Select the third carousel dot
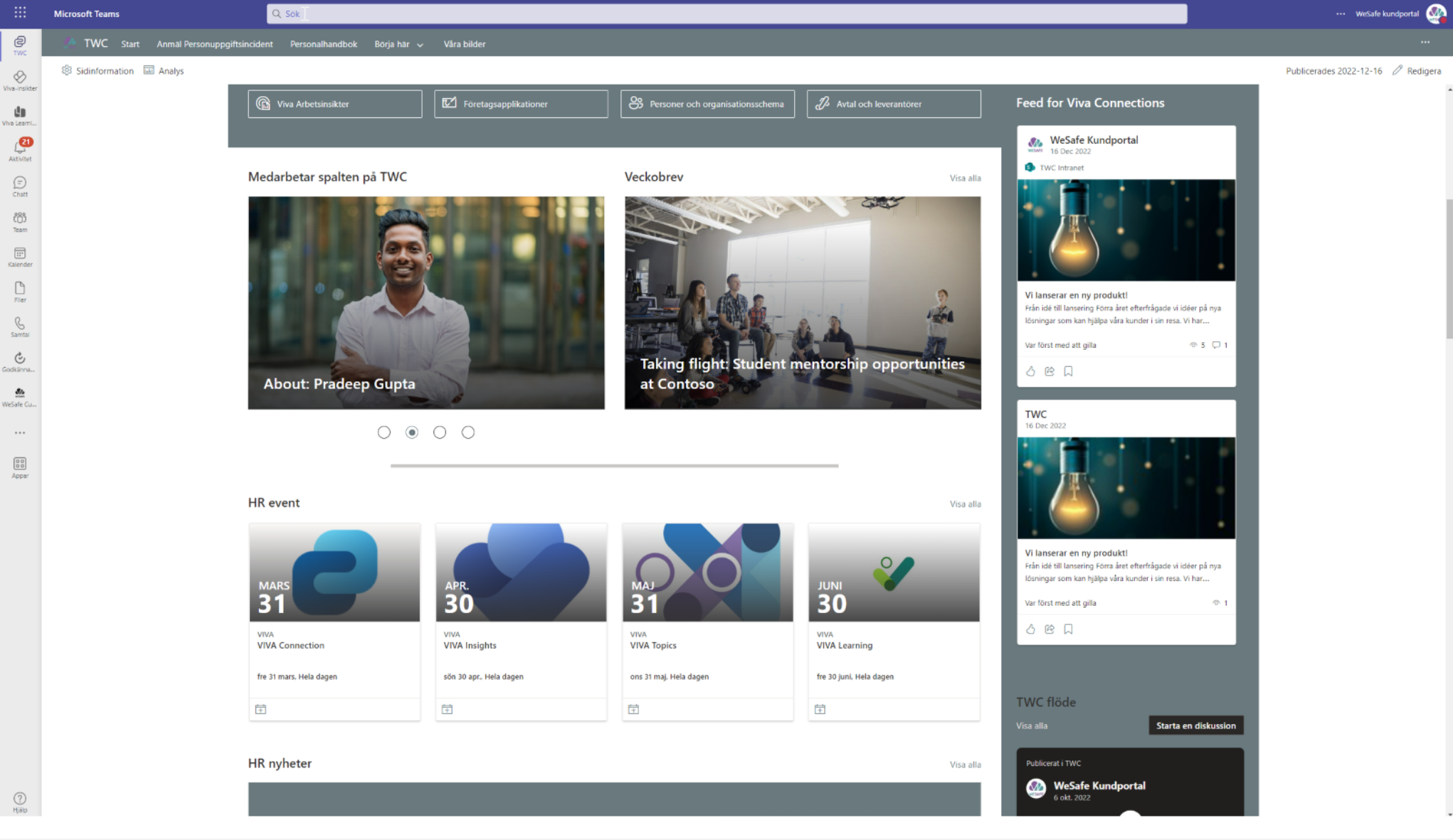The width and height of the screenshot is (1453, 840). tap(440, 432)
